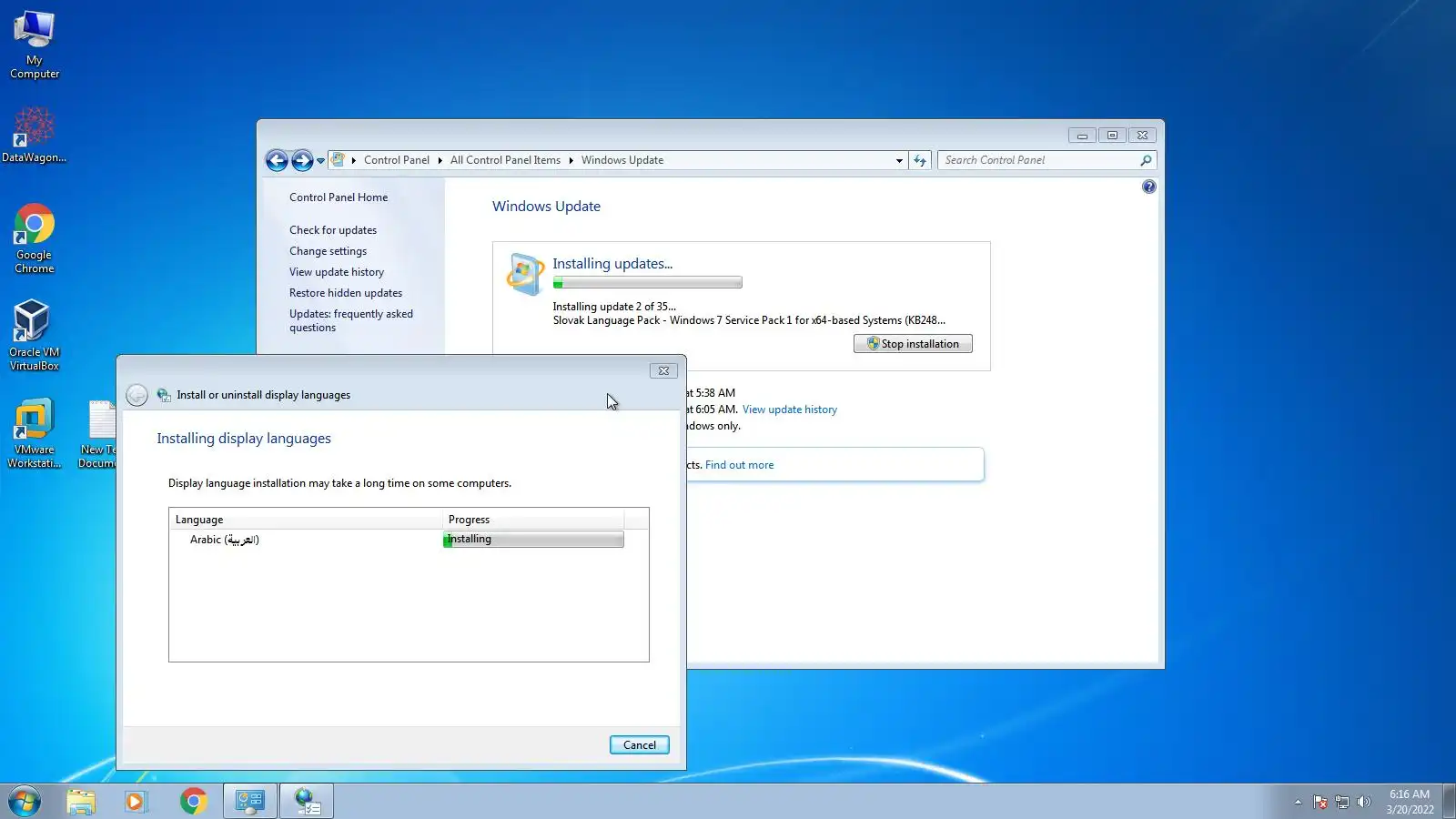This screenshot has width=1456, height=819.
Task: Switch to Control Panel taskbar window
Action: (250, 802)
